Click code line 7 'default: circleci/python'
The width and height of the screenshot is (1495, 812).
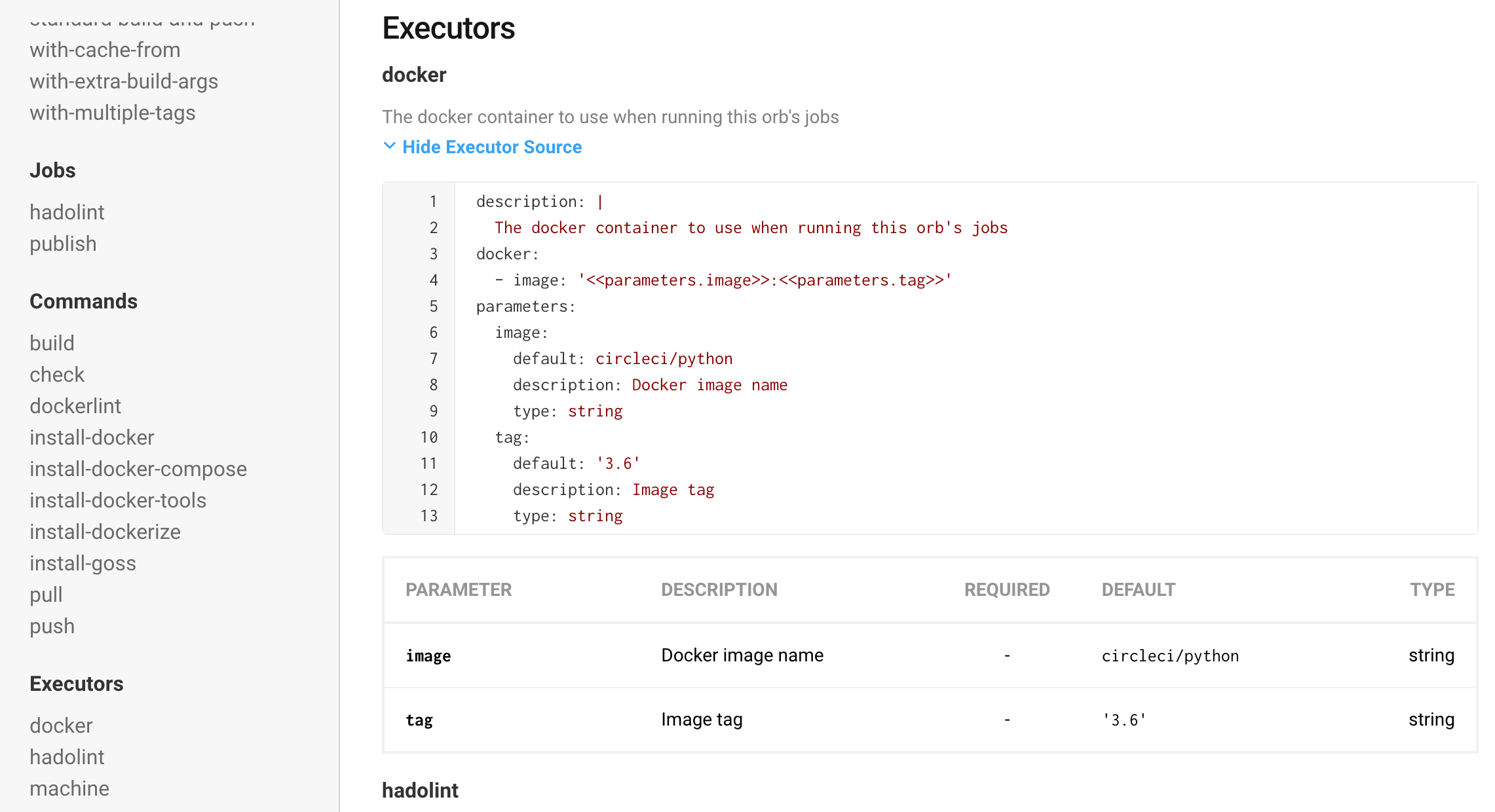(622, 358)
